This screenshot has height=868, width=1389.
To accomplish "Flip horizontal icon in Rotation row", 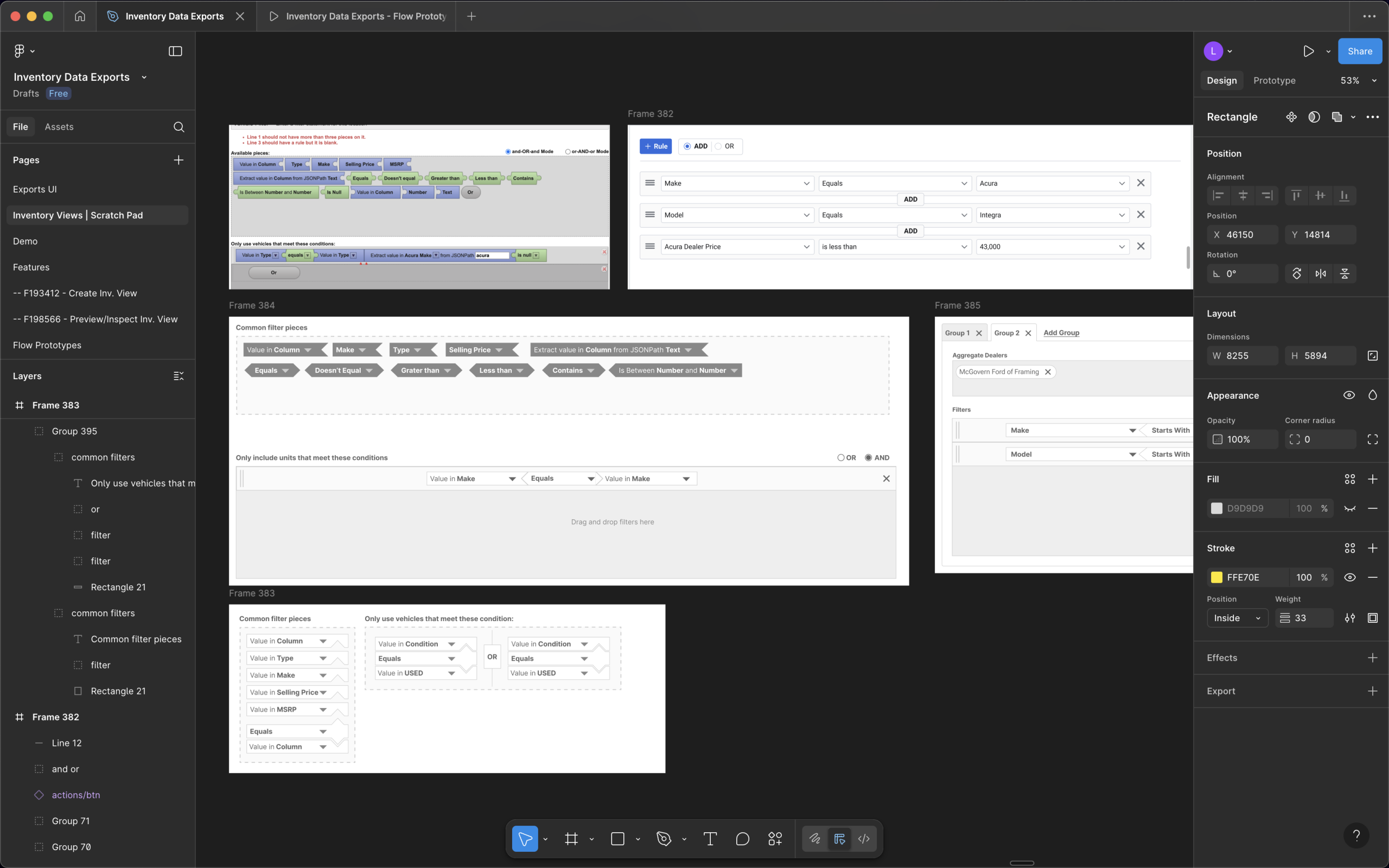I will (x=1321, y=274).
